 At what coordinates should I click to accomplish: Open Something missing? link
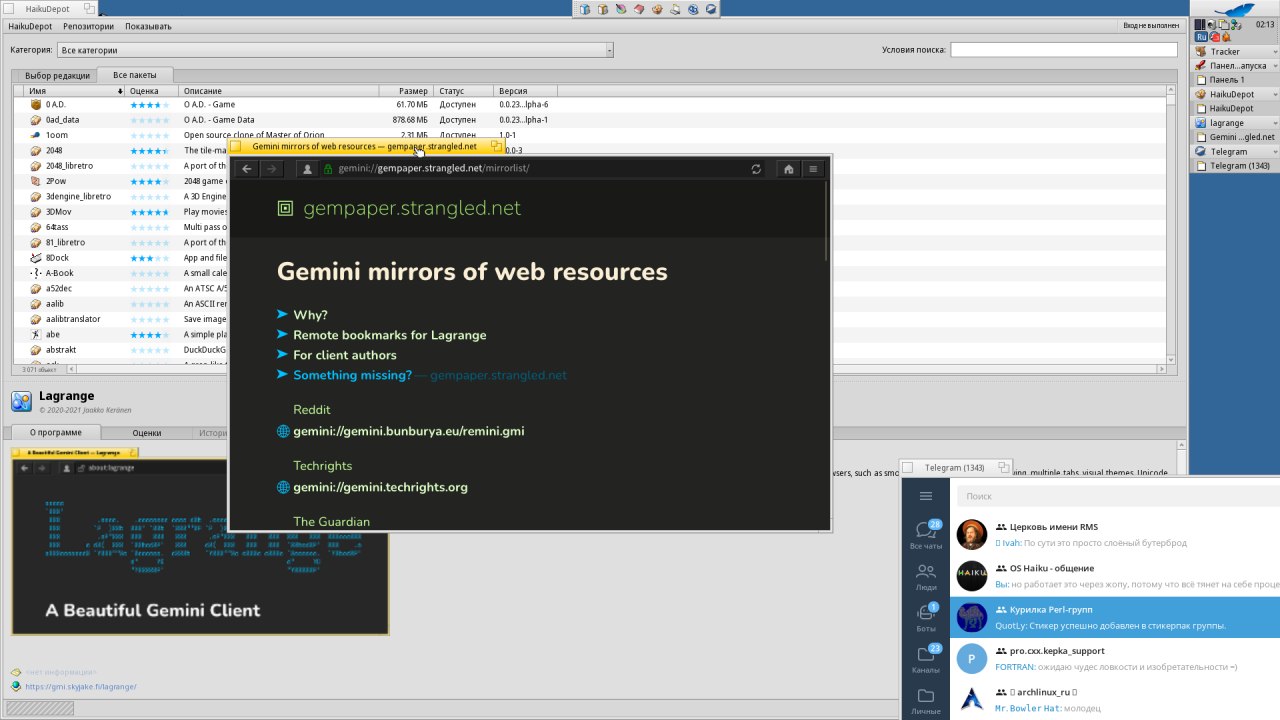[352, 375]
